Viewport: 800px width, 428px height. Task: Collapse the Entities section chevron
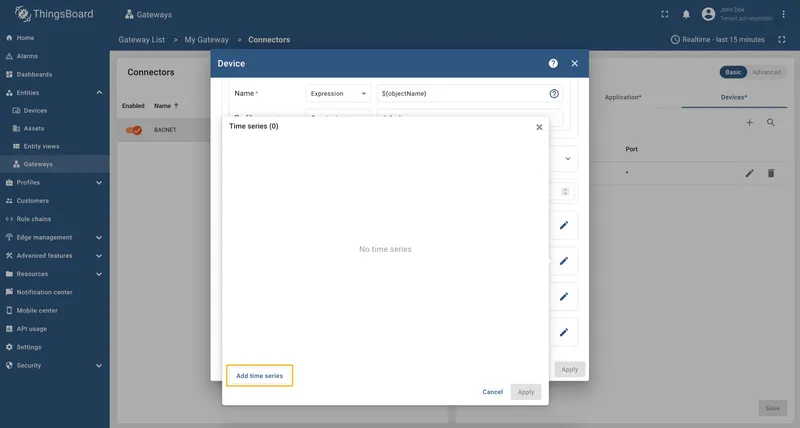(x=99, y=92)
